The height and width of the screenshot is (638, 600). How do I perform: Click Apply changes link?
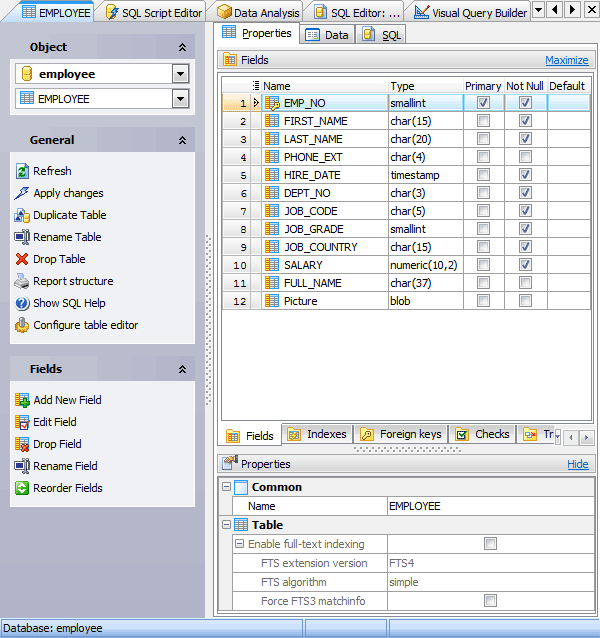coord(68,193)
